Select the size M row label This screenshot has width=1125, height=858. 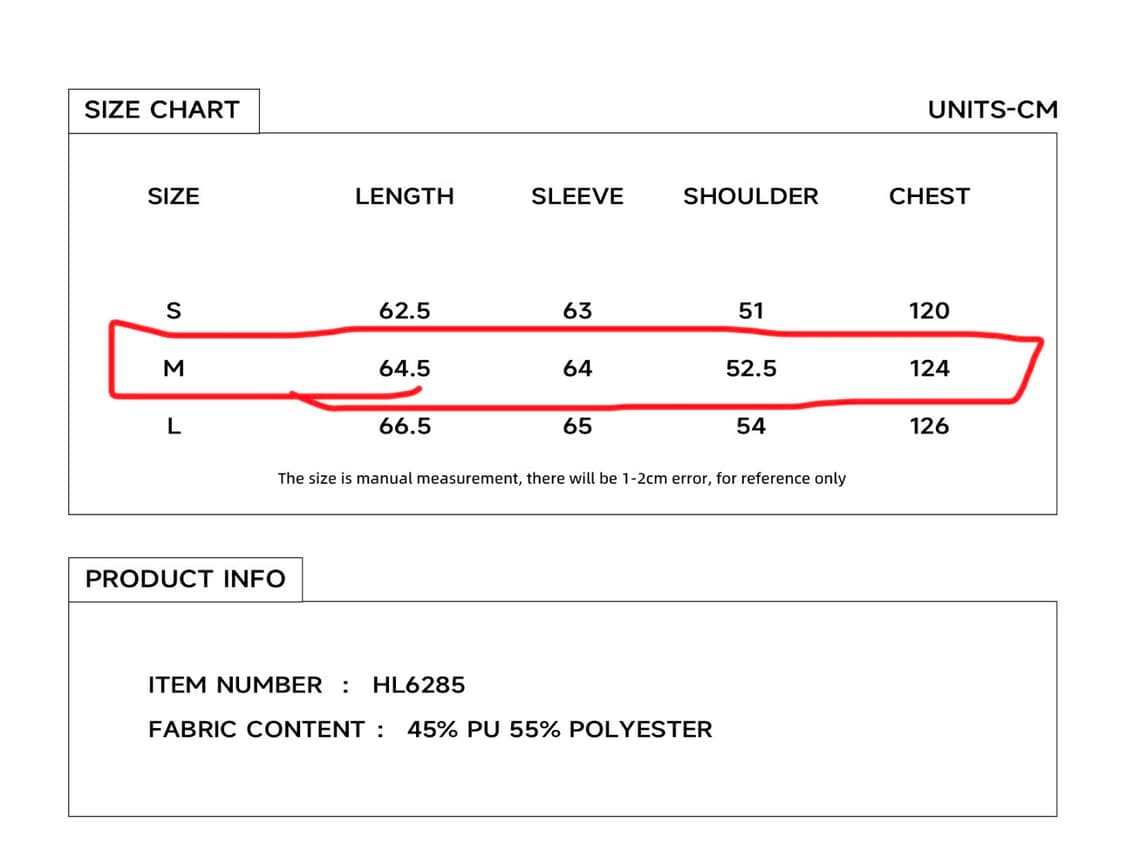(173, 369)
